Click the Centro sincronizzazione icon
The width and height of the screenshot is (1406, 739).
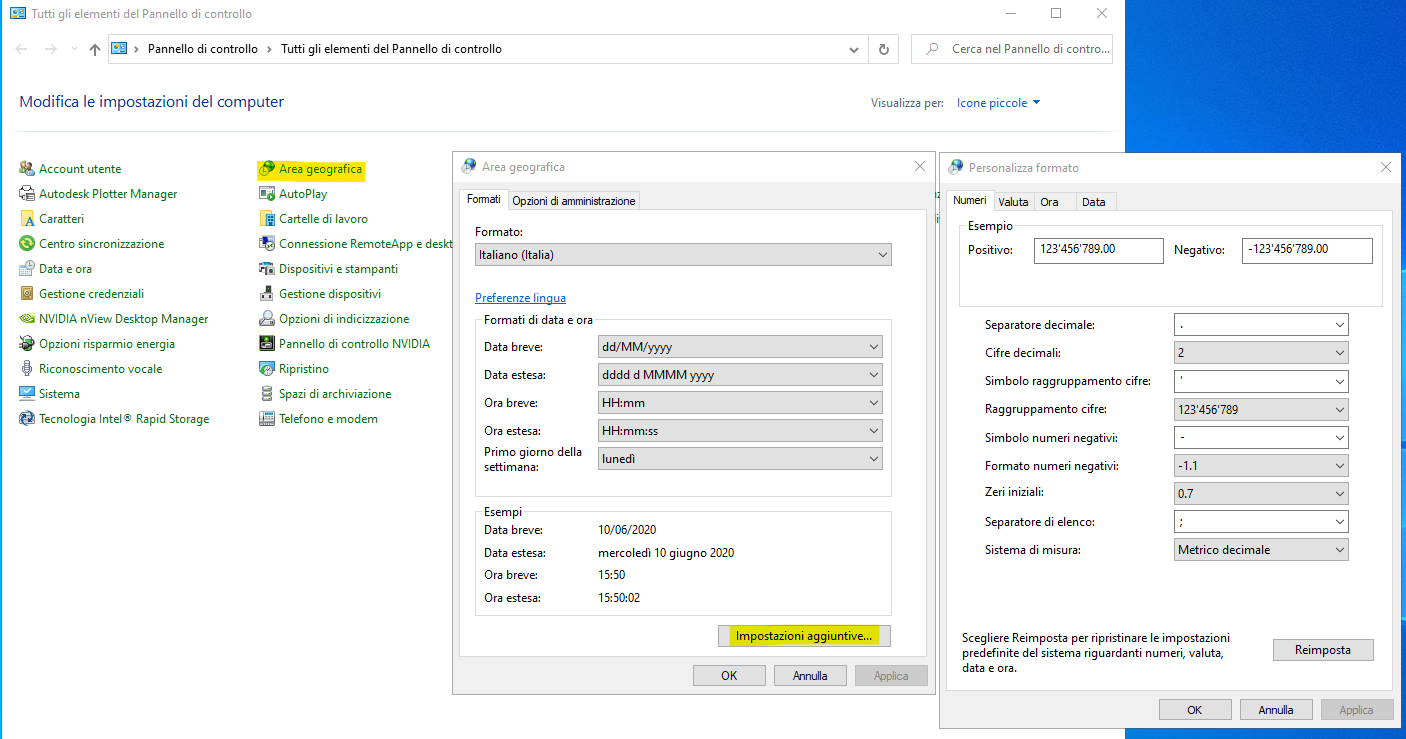coord(27,244)
